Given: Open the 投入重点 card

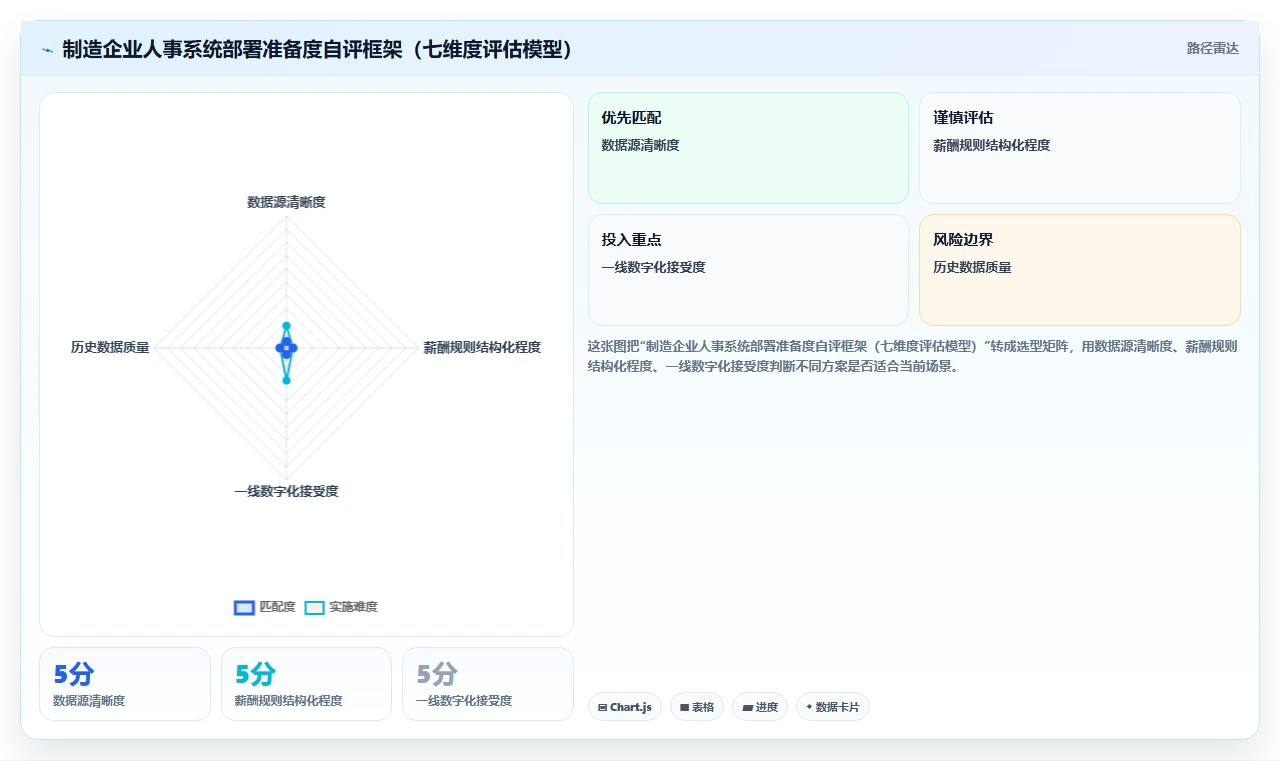Looking at the screenshot, I should pos(748,270).
